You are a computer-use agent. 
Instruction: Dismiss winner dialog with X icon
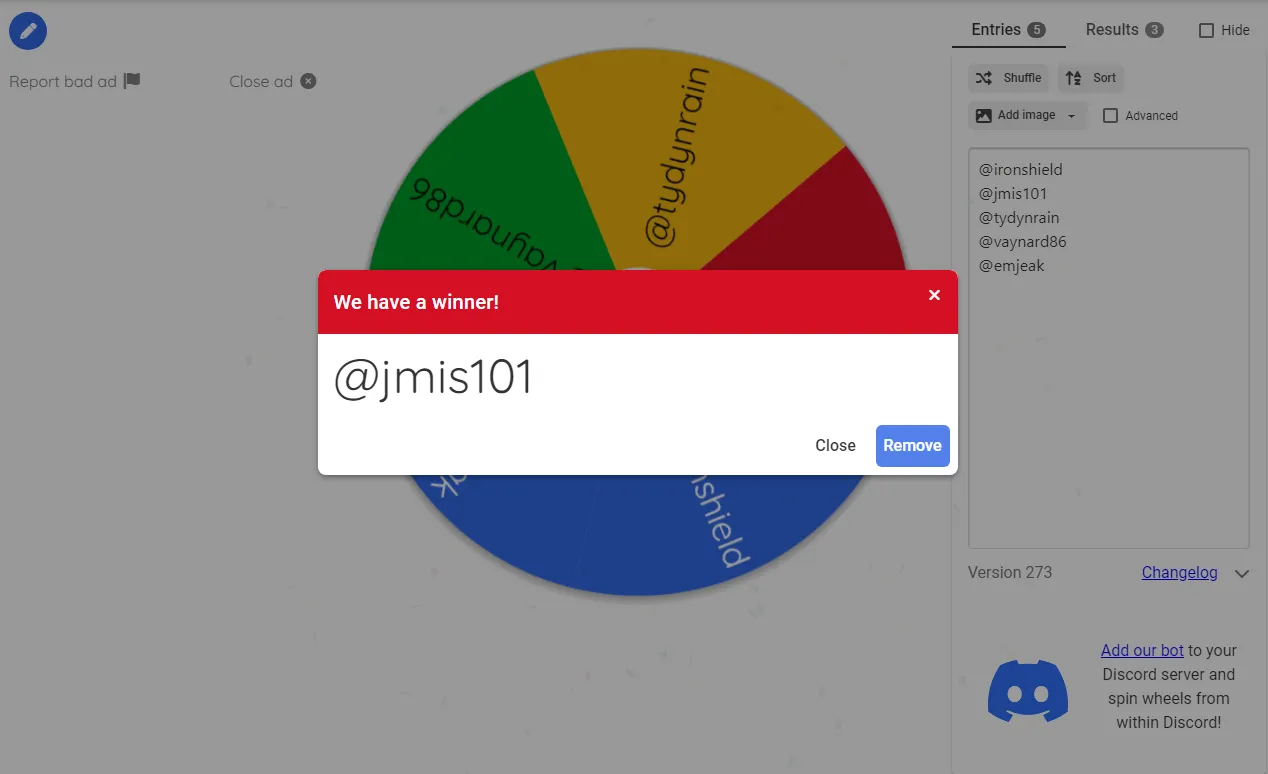pos(934,295)
